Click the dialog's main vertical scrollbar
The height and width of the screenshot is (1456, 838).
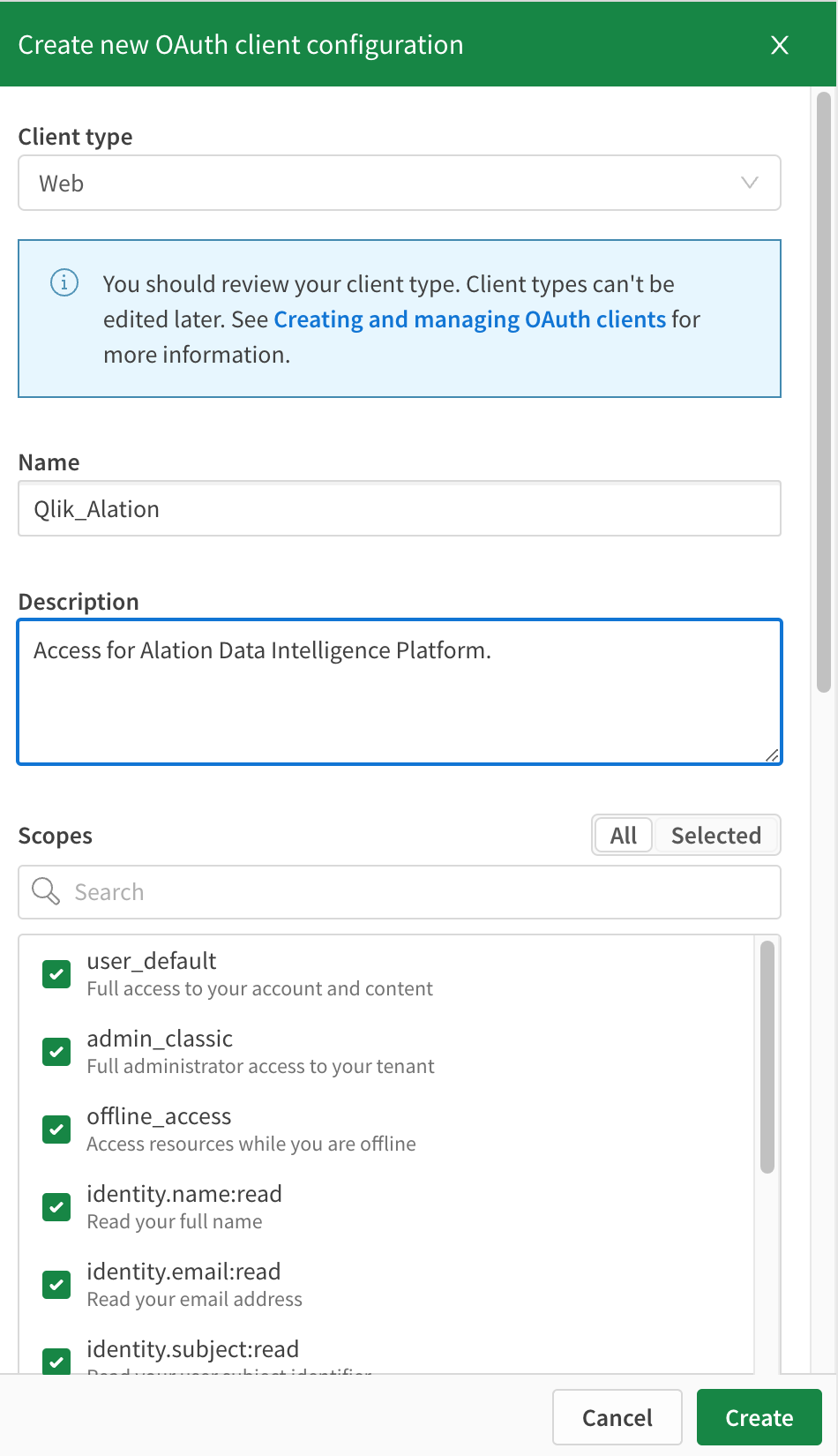click(824, 392)
